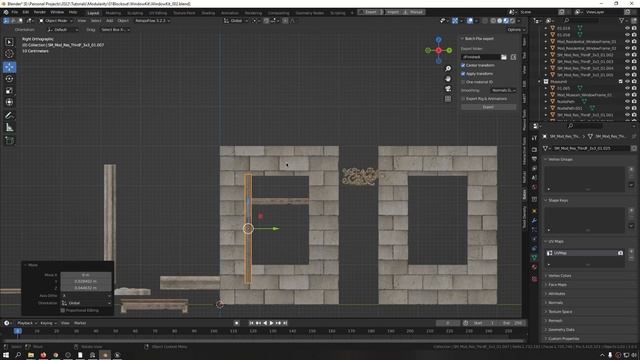Viewport: 640px width, 360px height.
Task: Toggle camera view icon in the viewport
Action: 448,89
